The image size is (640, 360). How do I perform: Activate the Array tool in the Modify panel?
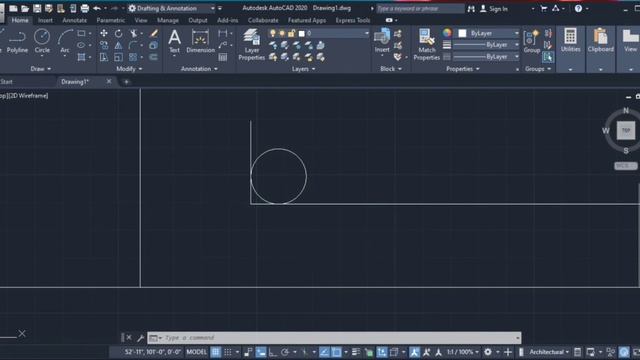point(133,57)
